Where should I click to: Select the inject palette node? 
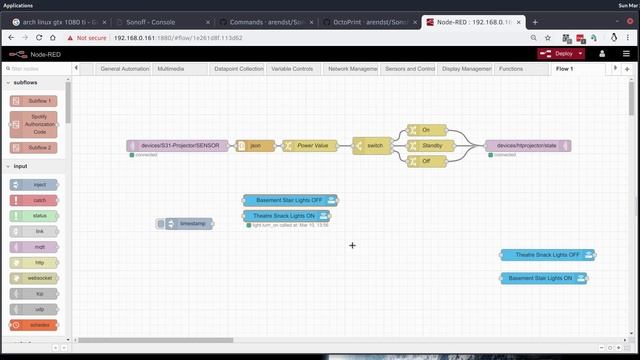(x=33, y=185)
